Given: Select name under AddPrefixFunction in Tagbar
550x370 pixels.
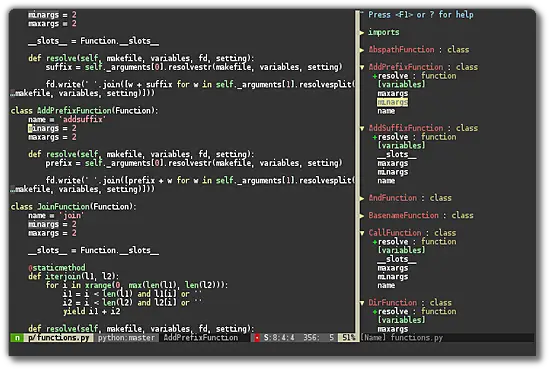Looking at the screenshot, I should point(386,111).
